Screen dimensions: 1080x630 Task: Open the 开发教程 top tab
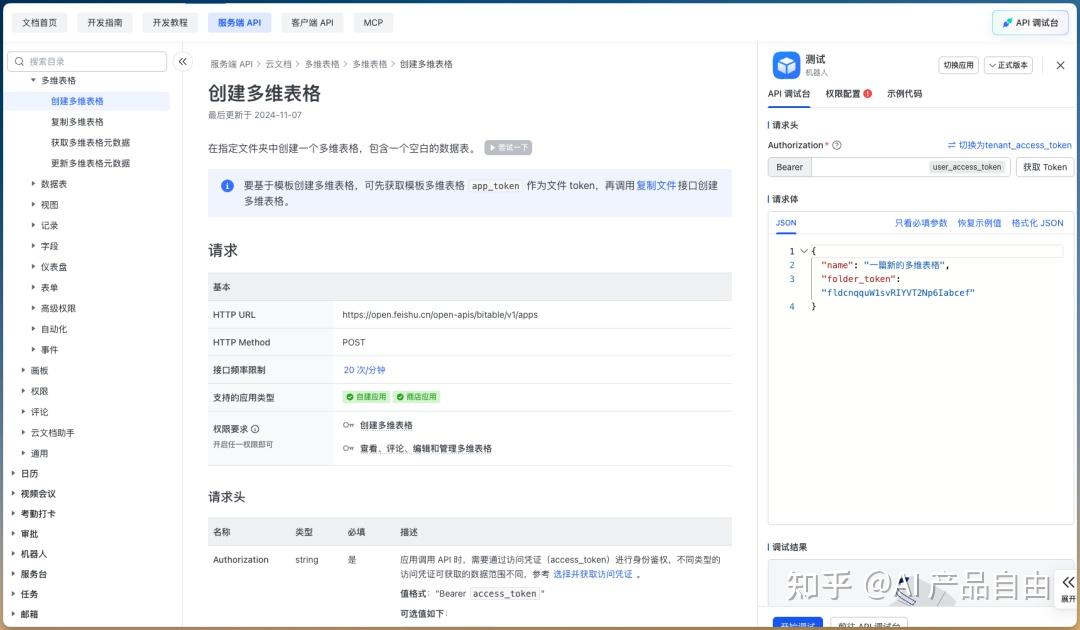(x=170, y=23)
